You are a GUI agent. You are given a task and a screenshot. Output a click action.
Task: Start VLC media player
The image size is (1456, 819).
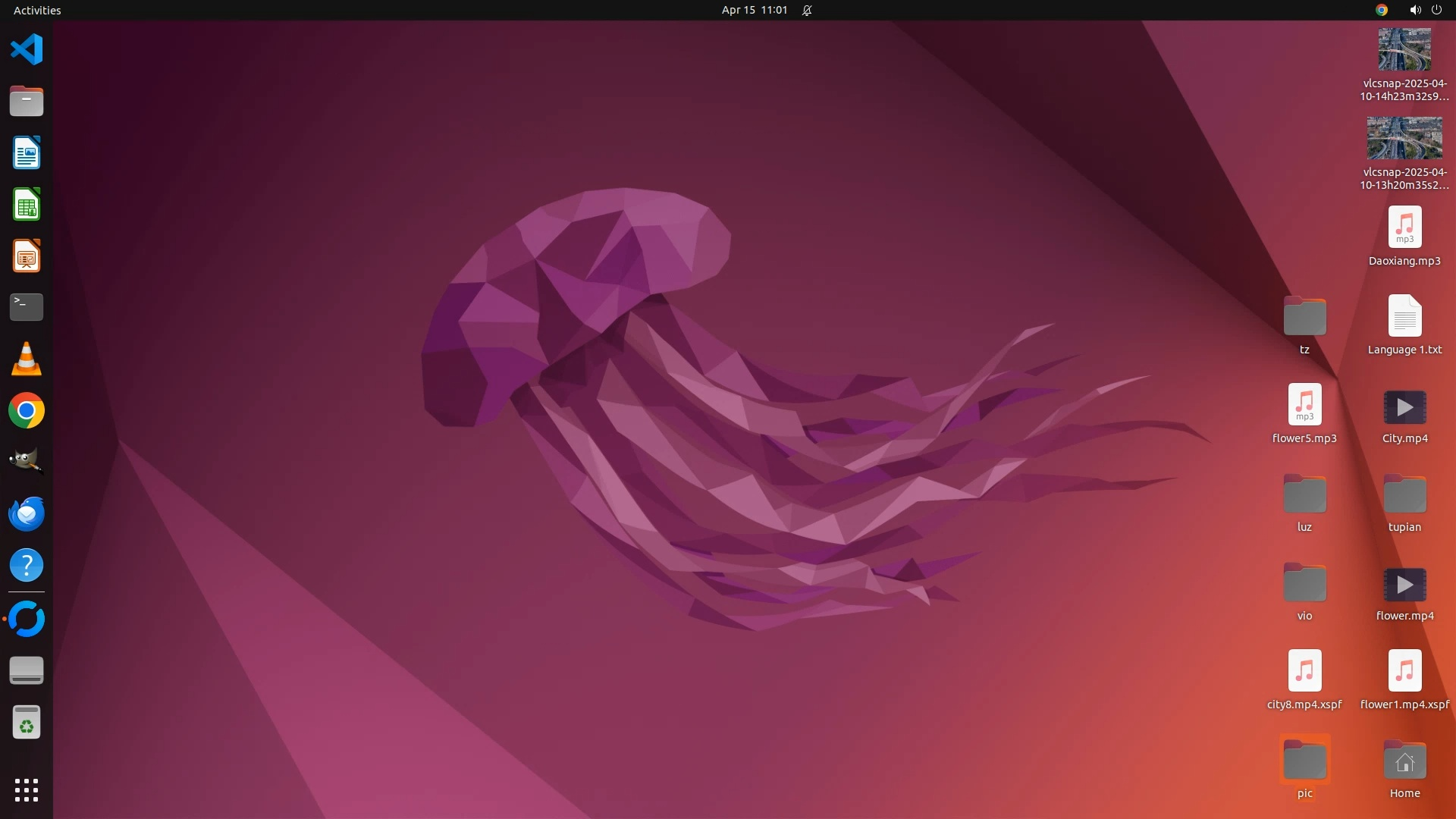click(x=27, y=359)
